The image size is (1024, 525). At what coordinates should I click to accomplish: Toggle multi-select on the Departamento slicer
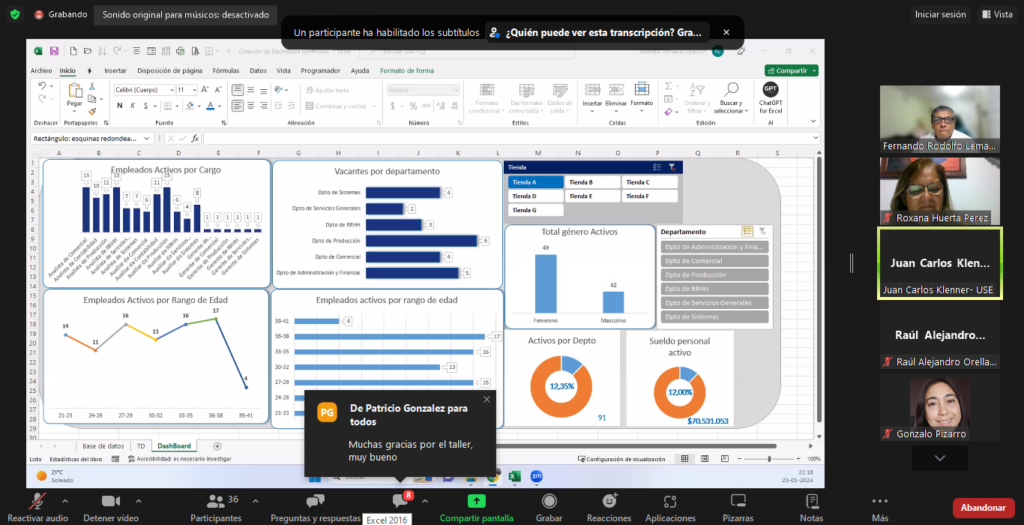(747, 231)
